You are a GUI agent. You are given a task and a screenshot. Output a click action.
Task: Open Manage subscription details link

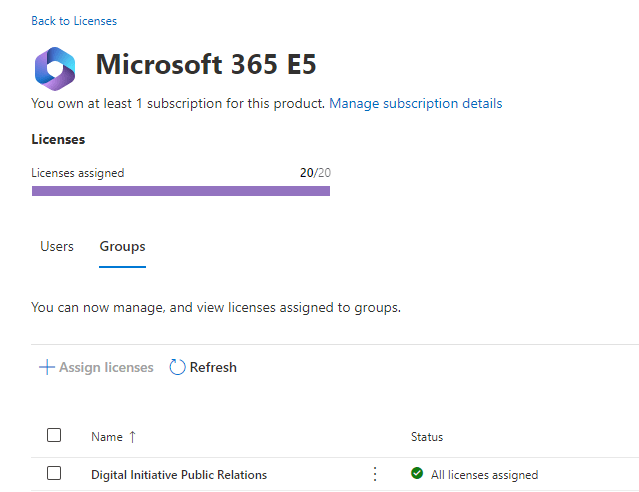[x=415, y=104]
